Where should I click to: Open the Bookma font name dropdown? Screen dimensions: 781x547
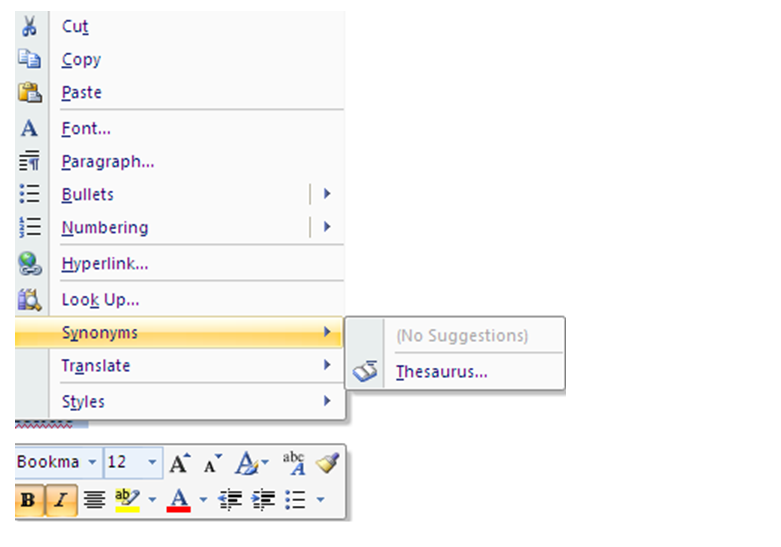click(x=92, y=462)
